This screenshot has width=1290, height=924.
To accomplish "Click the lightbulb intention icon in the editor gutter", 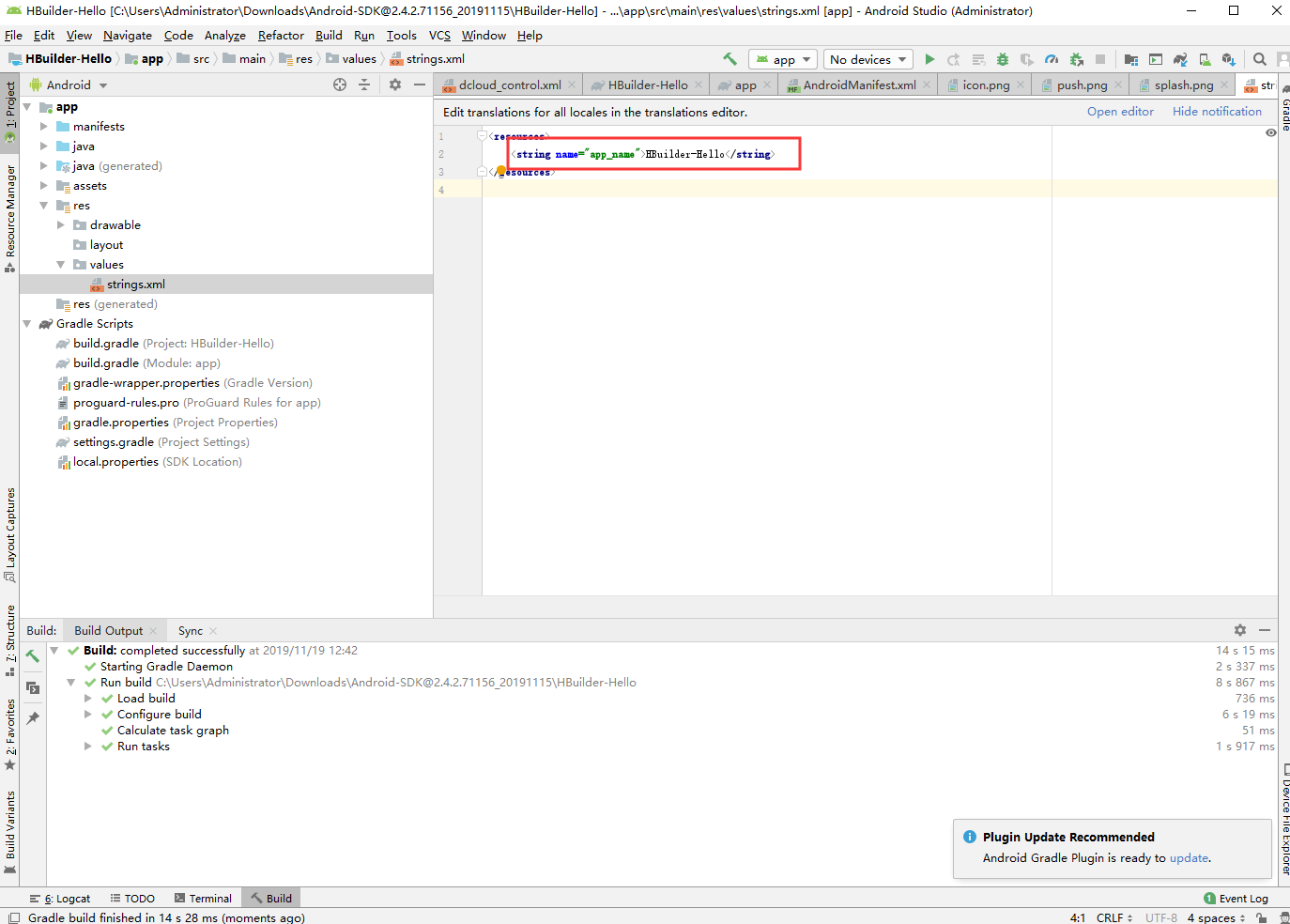I will tap(501, 171).
